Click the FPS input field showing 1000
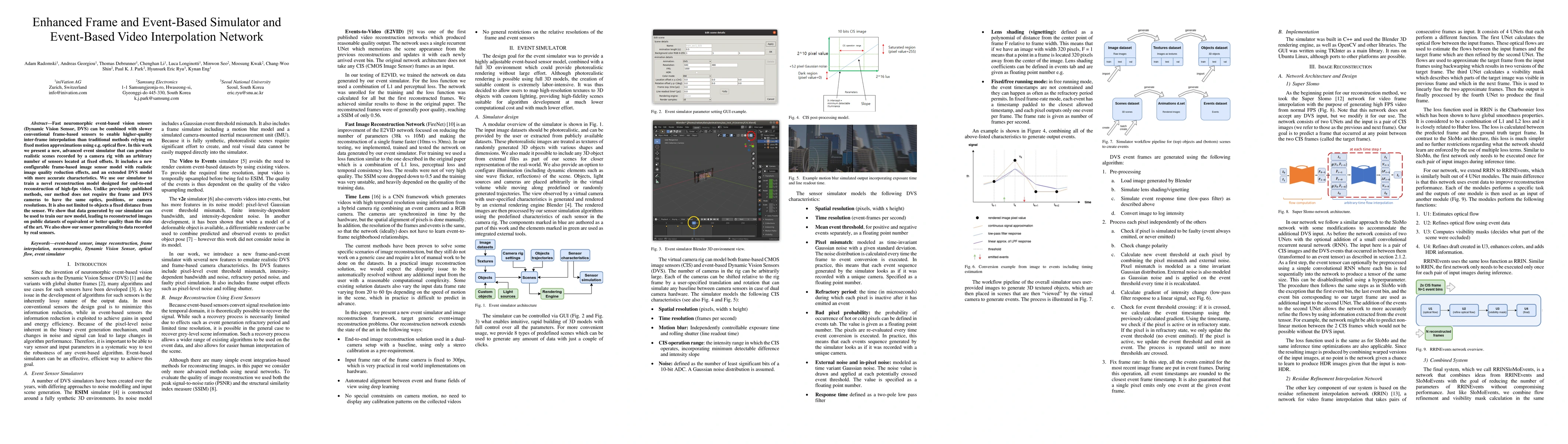The width and height of the screenshot is (1568, 444). [697, 69]
